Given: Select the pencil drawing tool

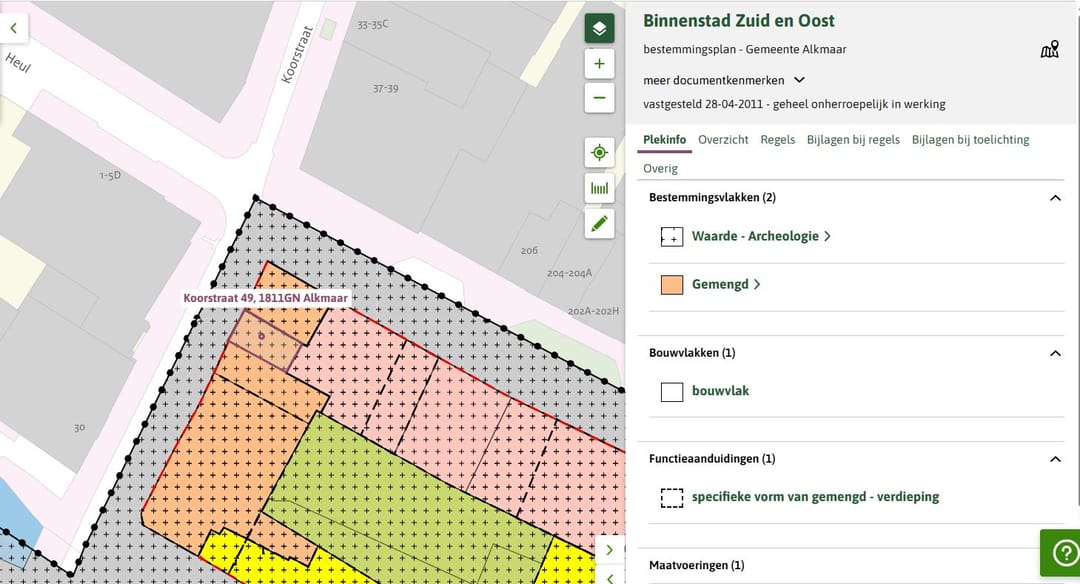Looking at the screenshot, I should click(599, 223).
